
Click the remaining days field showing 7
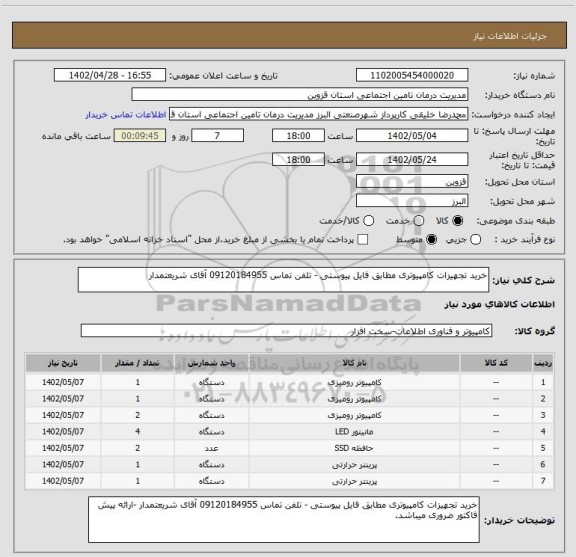[x=217, y=136]
